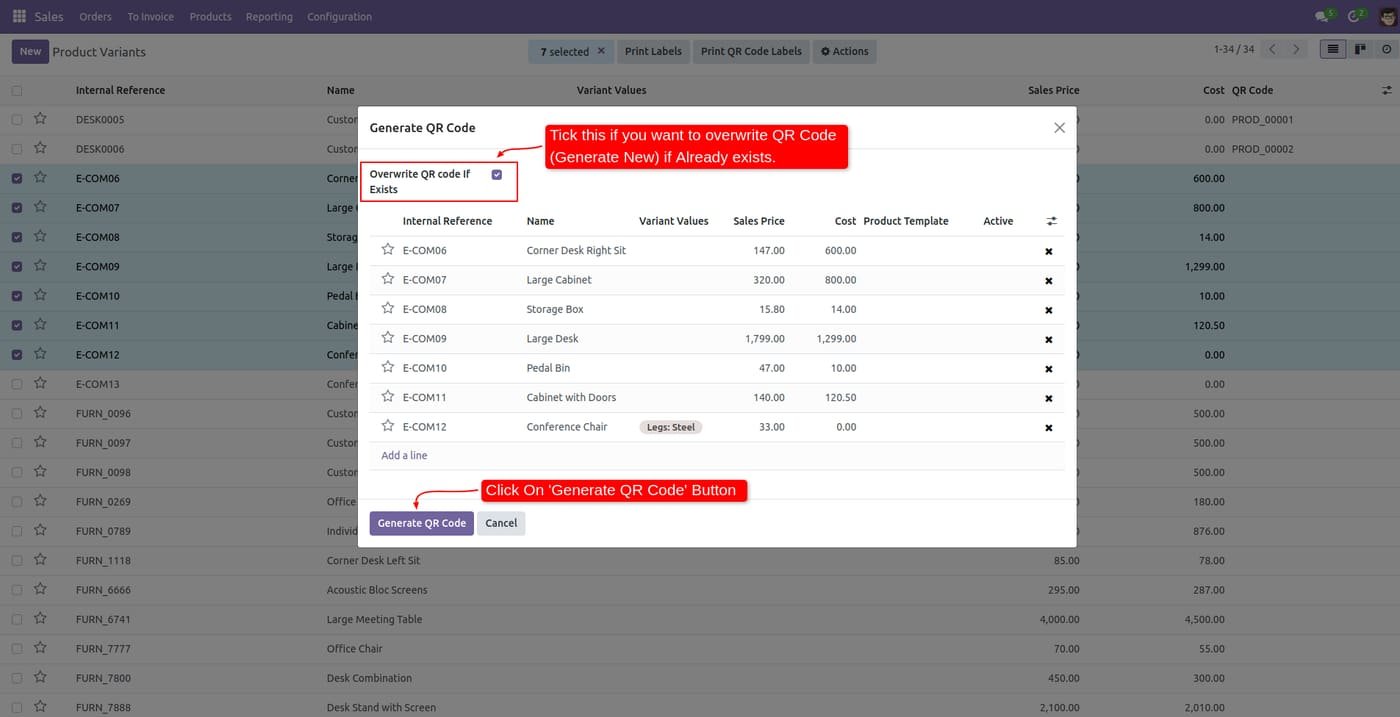Screen dimensions: 1400x717
Task: Favorite the E-COM06 row star in dialog
Action: 388,249
